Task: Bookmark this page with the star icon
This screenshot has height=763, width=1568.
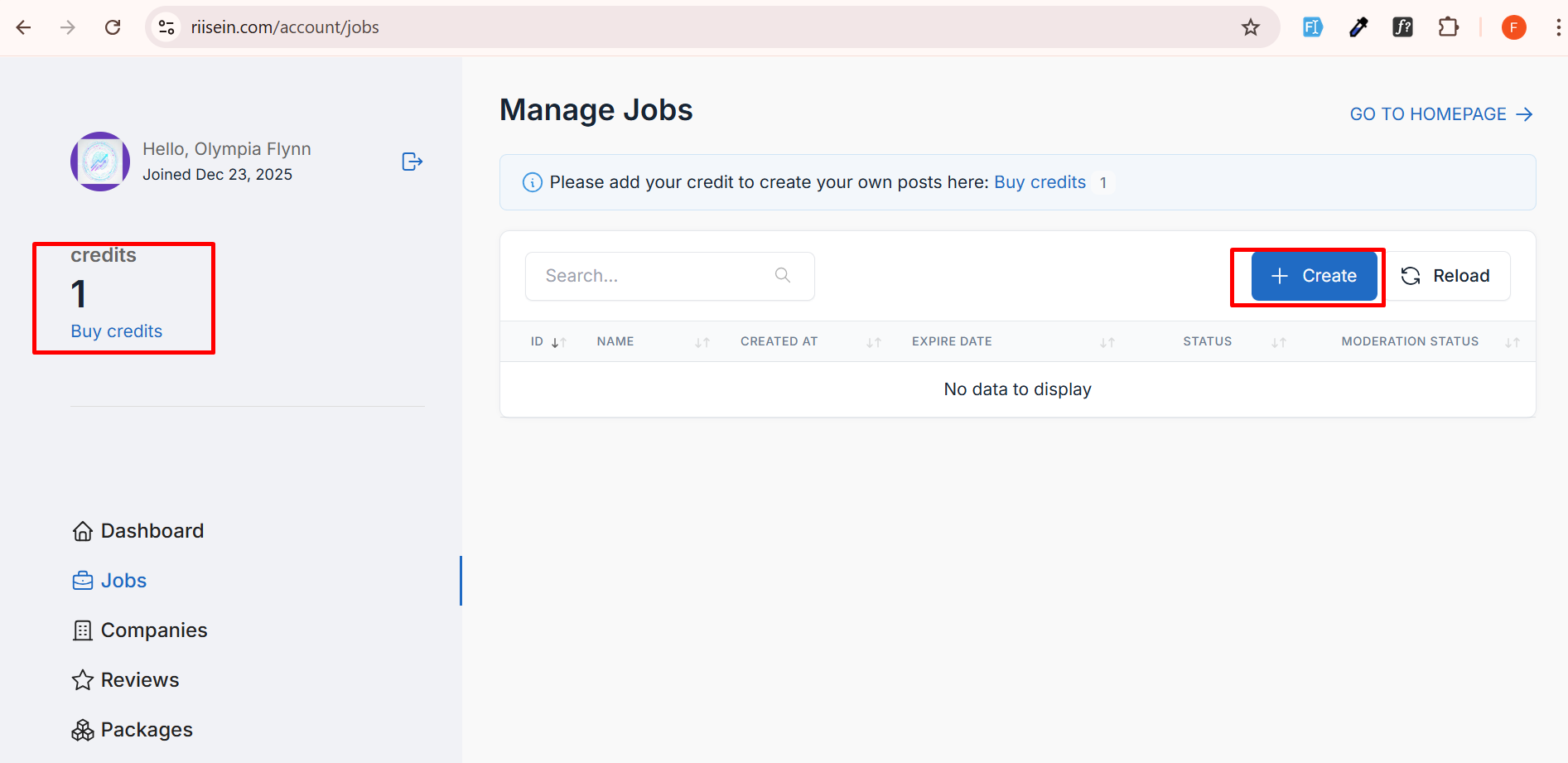Action: (1250, 27)
